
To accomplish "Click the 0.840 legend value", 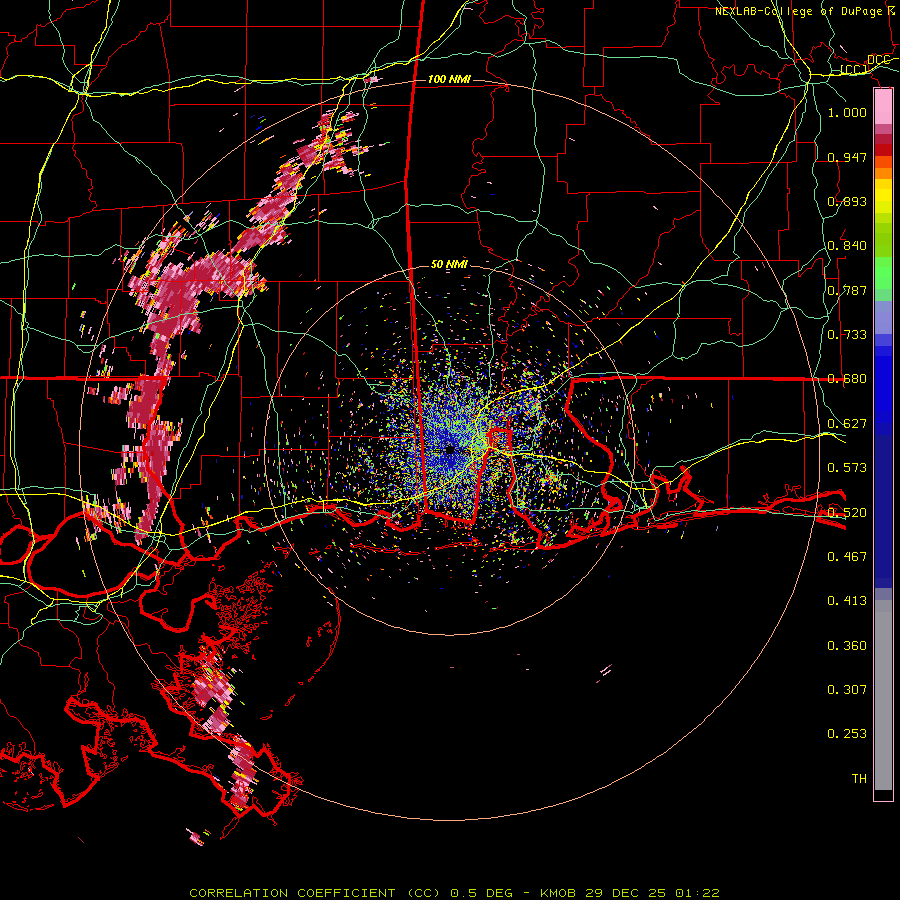I will click(847, 246).
